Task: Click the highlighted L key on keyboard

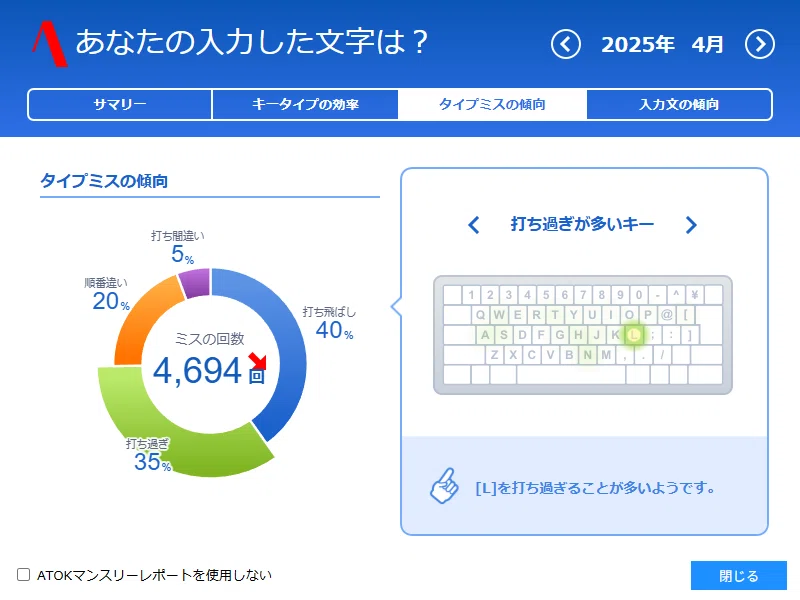Action: pyautogui.click(x=634, y=335)
